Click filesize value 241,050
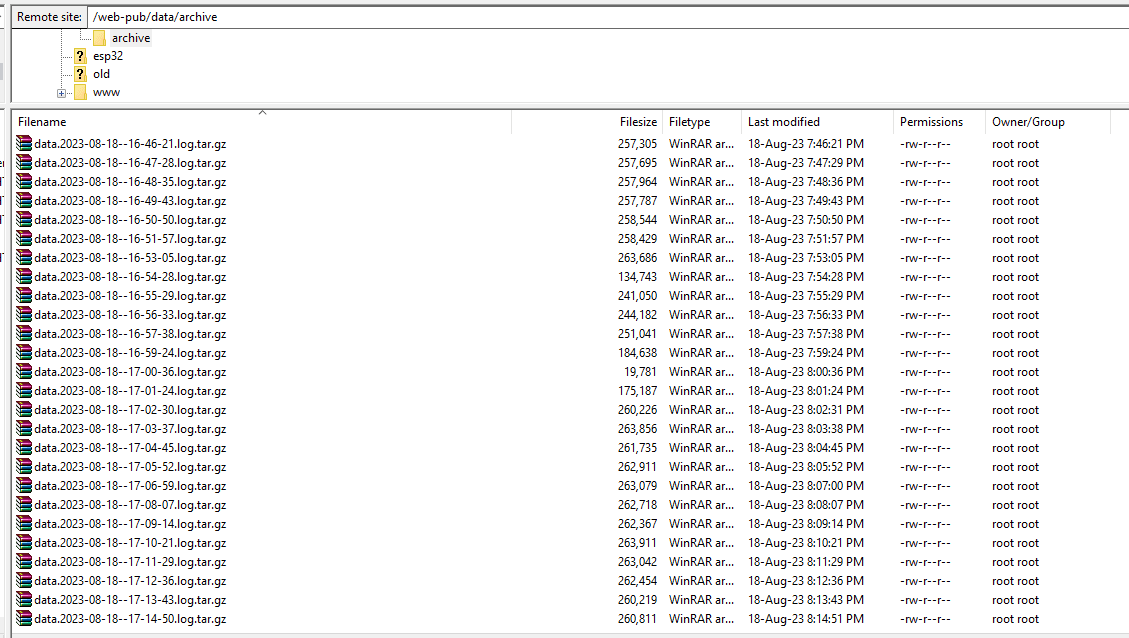The width and height of the screenshot is (1129, 638). (x=637, y=296)
